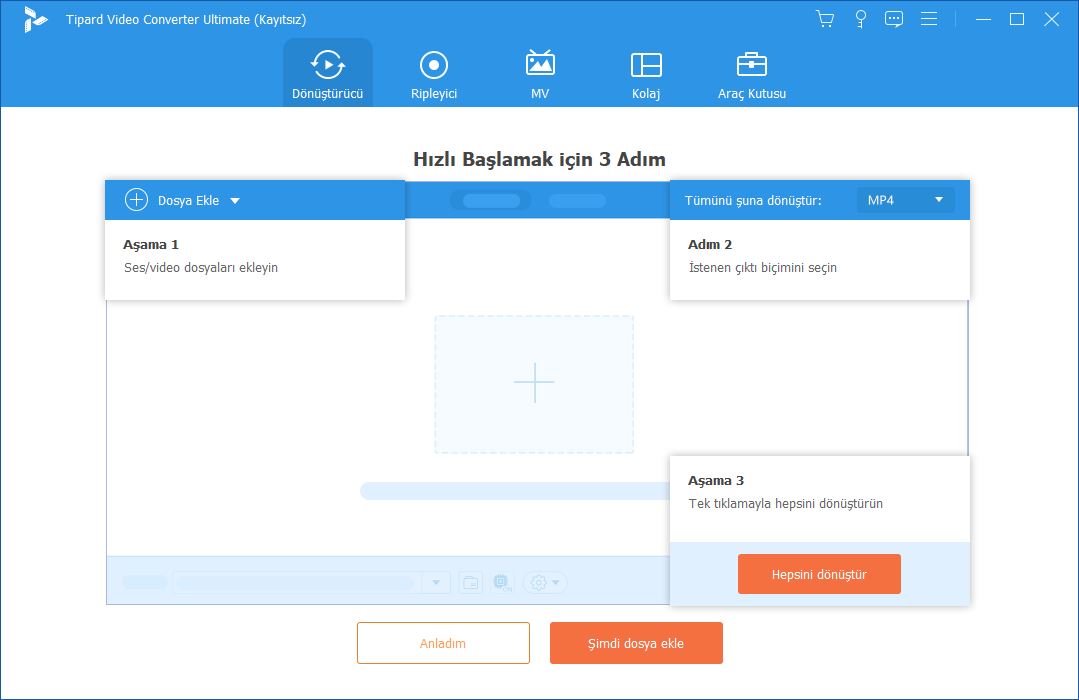Close the Tipard Video Converter window

point(1051,19)
